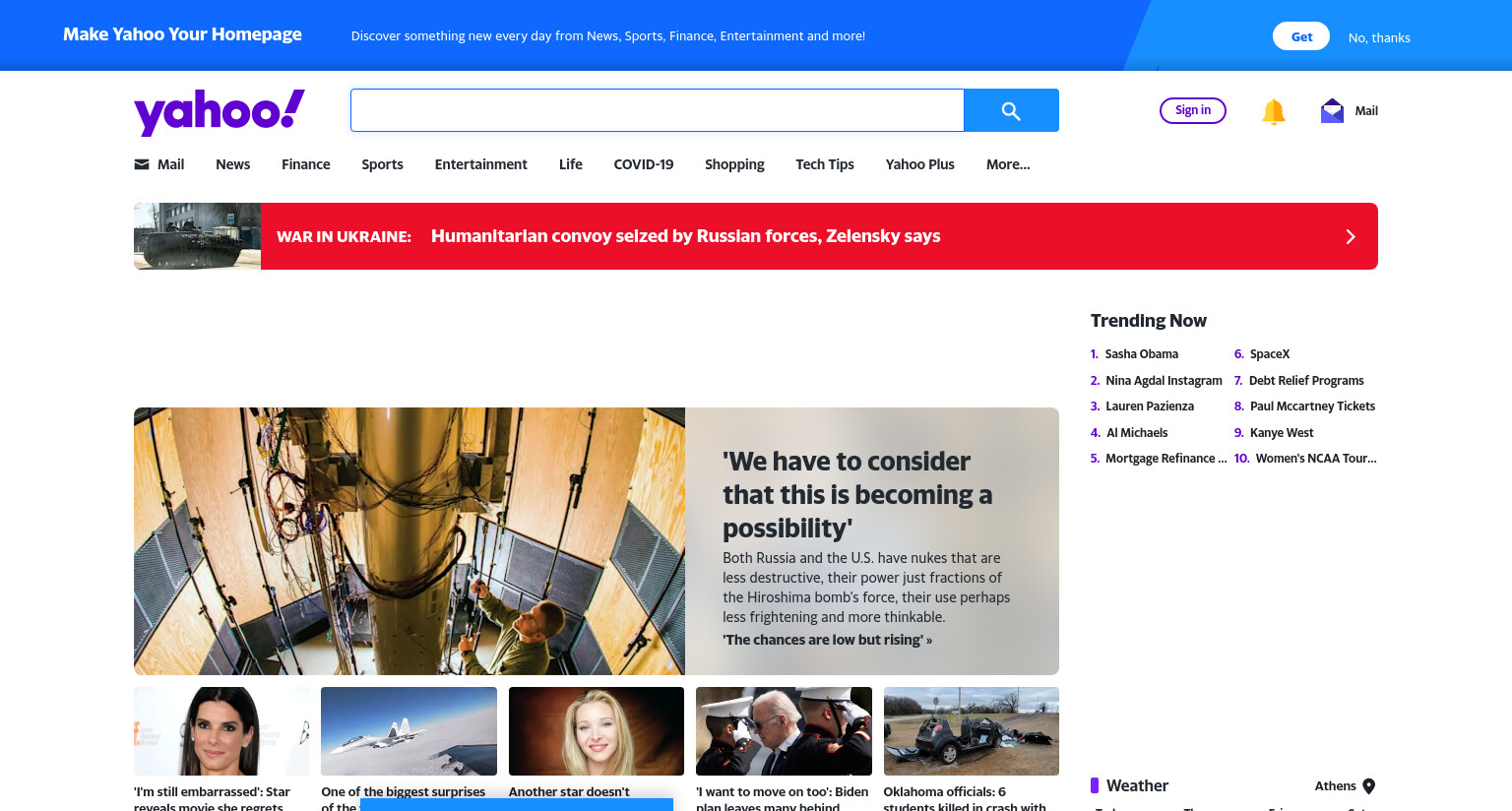Image resolution: width=1512 pixels, height=811 pixels.
Task: Click inside the Yahoo search field
Action: 657,110
